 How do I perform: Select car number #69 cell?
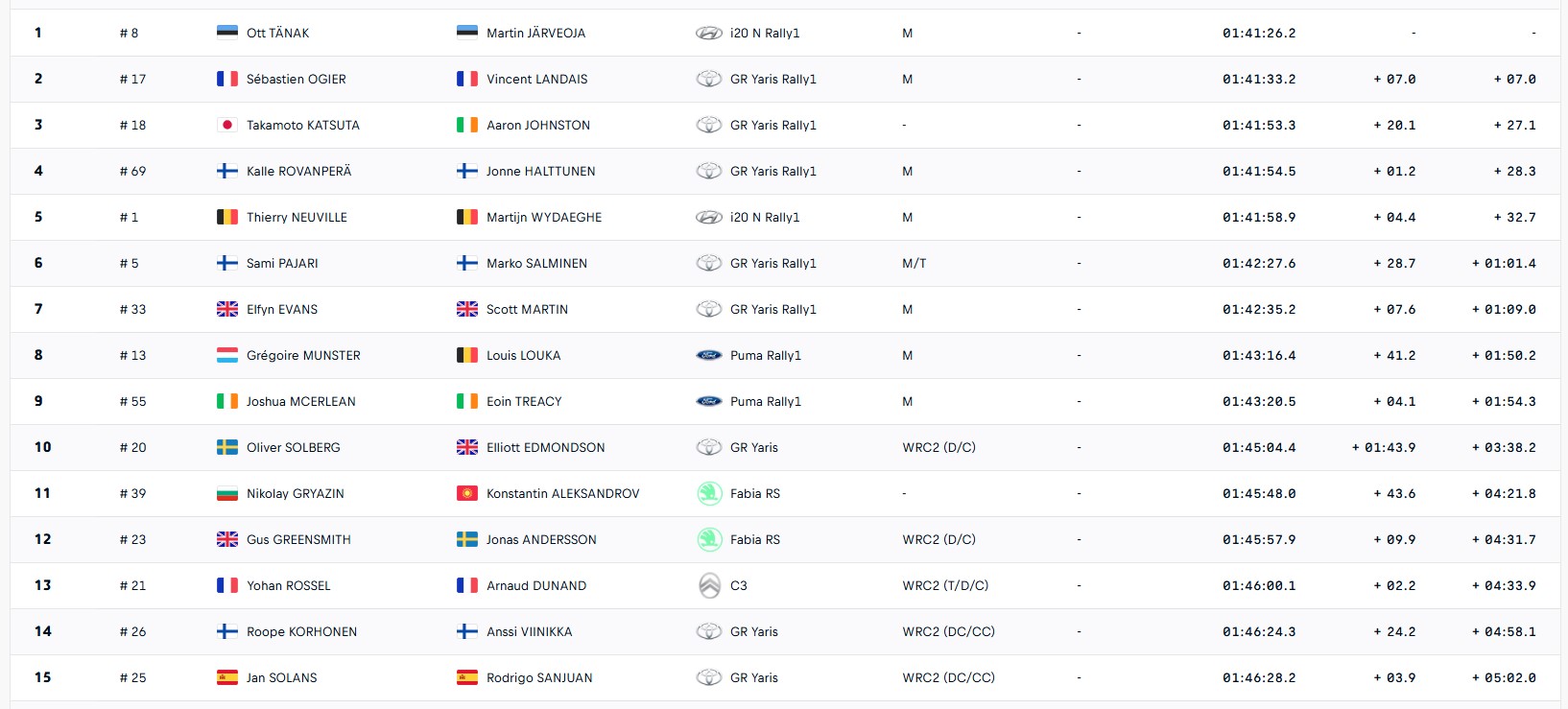point(132,171)
